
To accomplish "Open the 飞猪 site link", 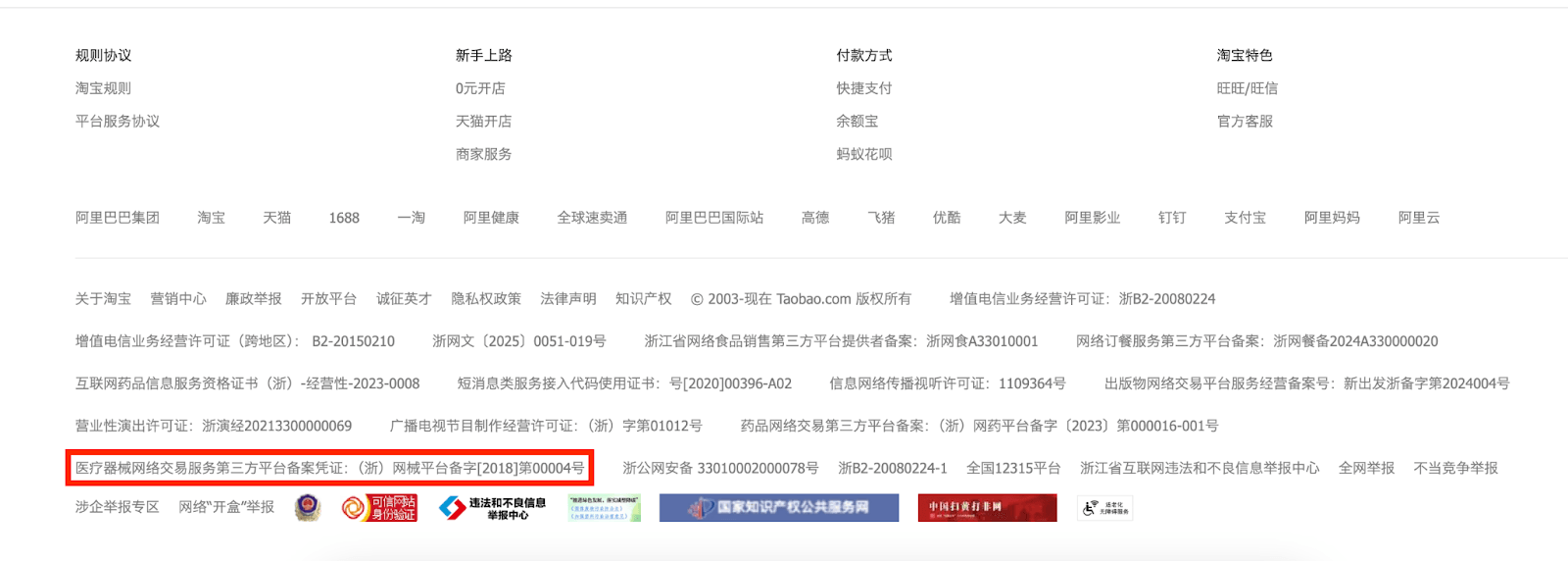I will [881, 218].
